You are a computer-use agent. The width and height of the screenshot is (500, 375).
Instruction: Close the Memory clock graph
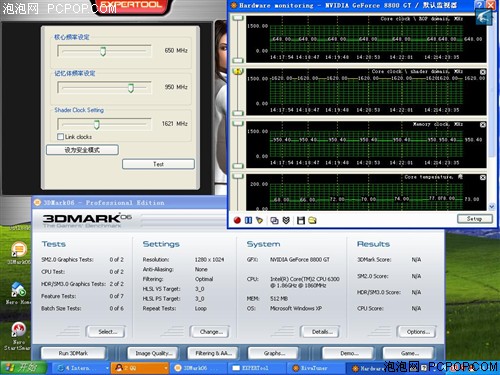click(483, 125)
